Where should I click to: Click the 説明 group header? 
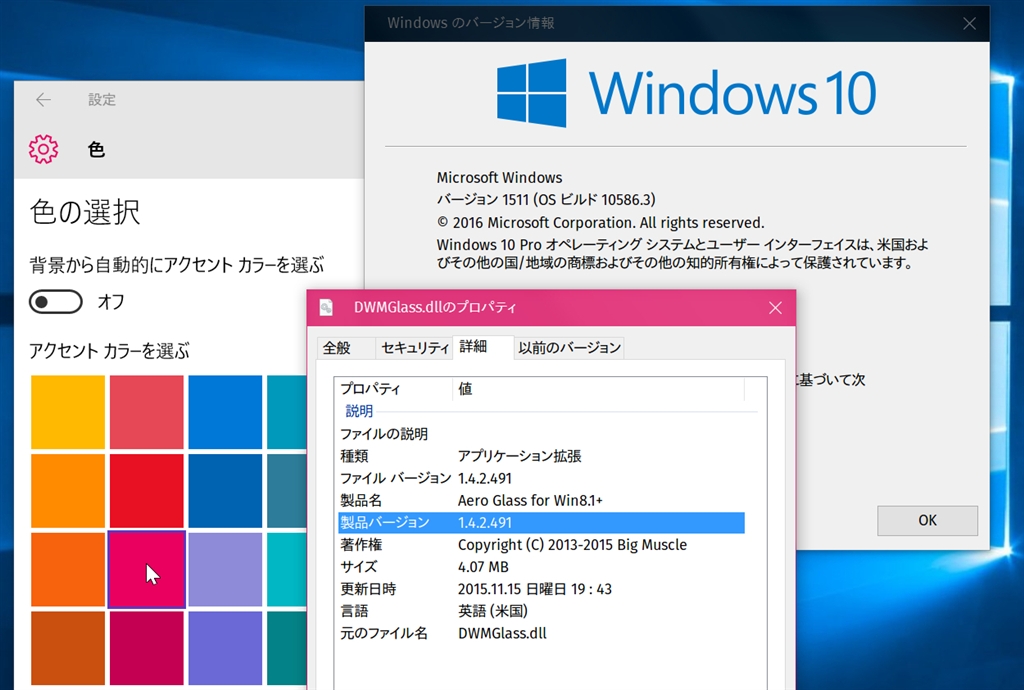pos(359,411)
